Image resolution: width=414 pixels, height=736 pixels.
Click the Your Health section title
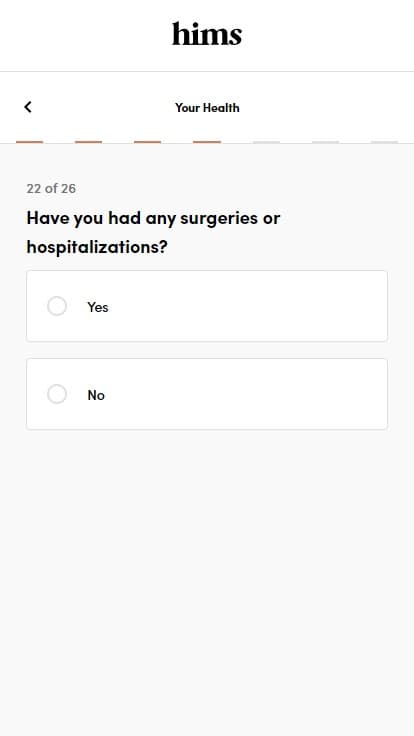[x=207, y=107]
